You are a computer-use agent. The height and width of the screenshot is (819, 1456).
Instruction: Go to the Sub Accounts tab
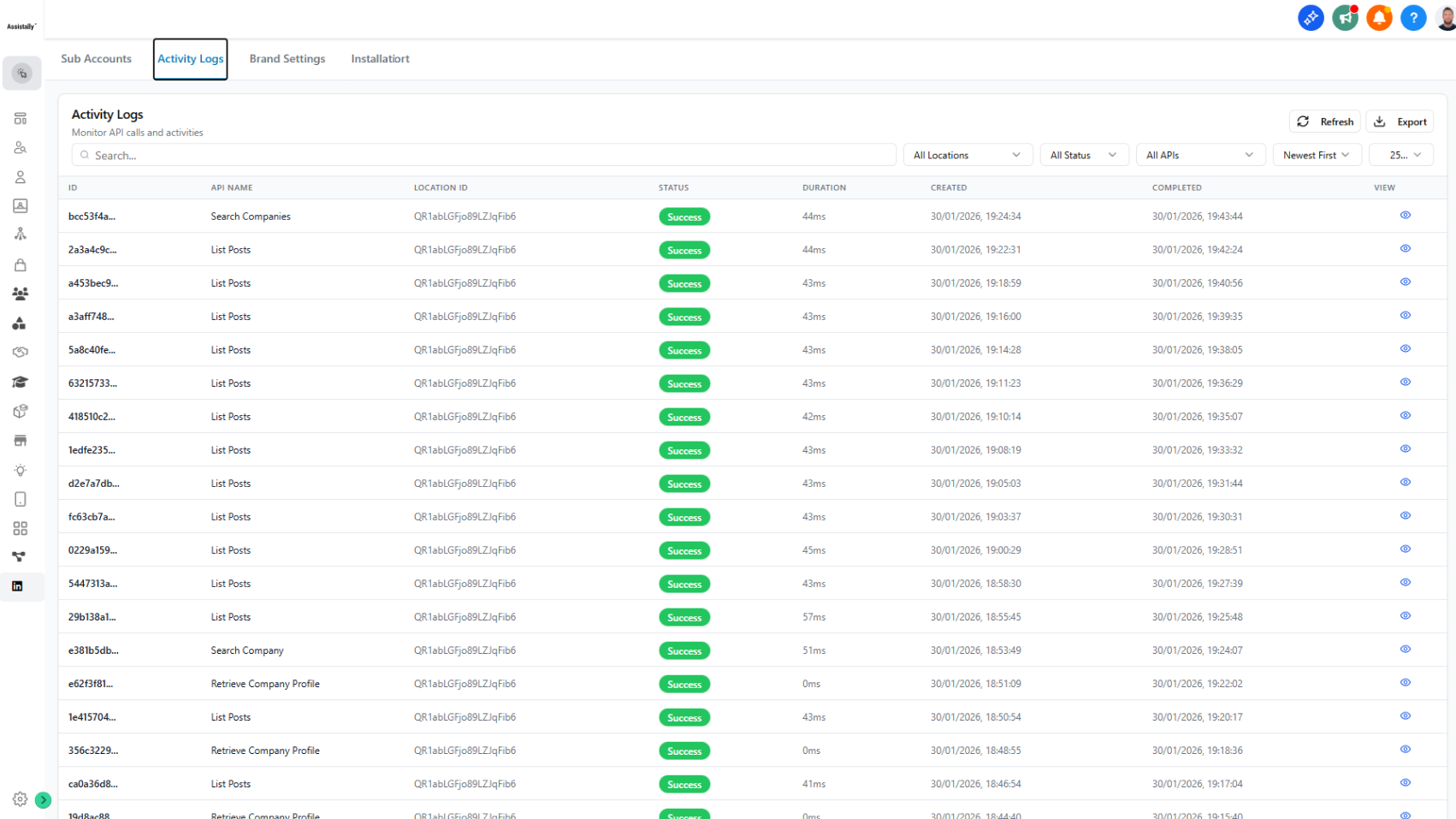96,58
